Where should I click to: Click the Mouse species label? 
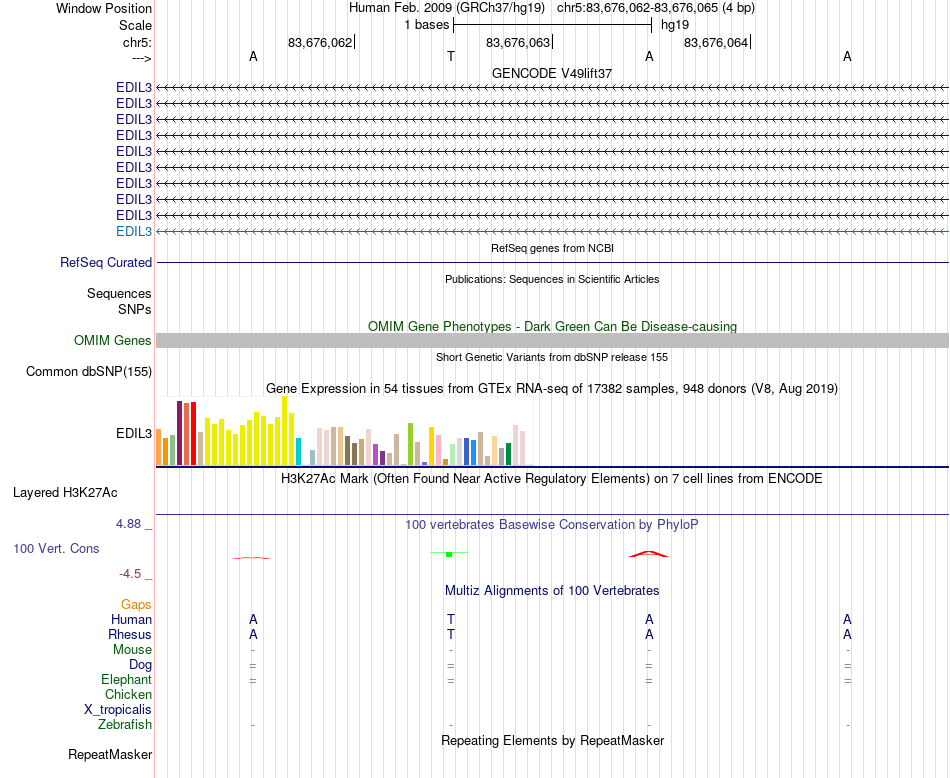pos(132,650)
